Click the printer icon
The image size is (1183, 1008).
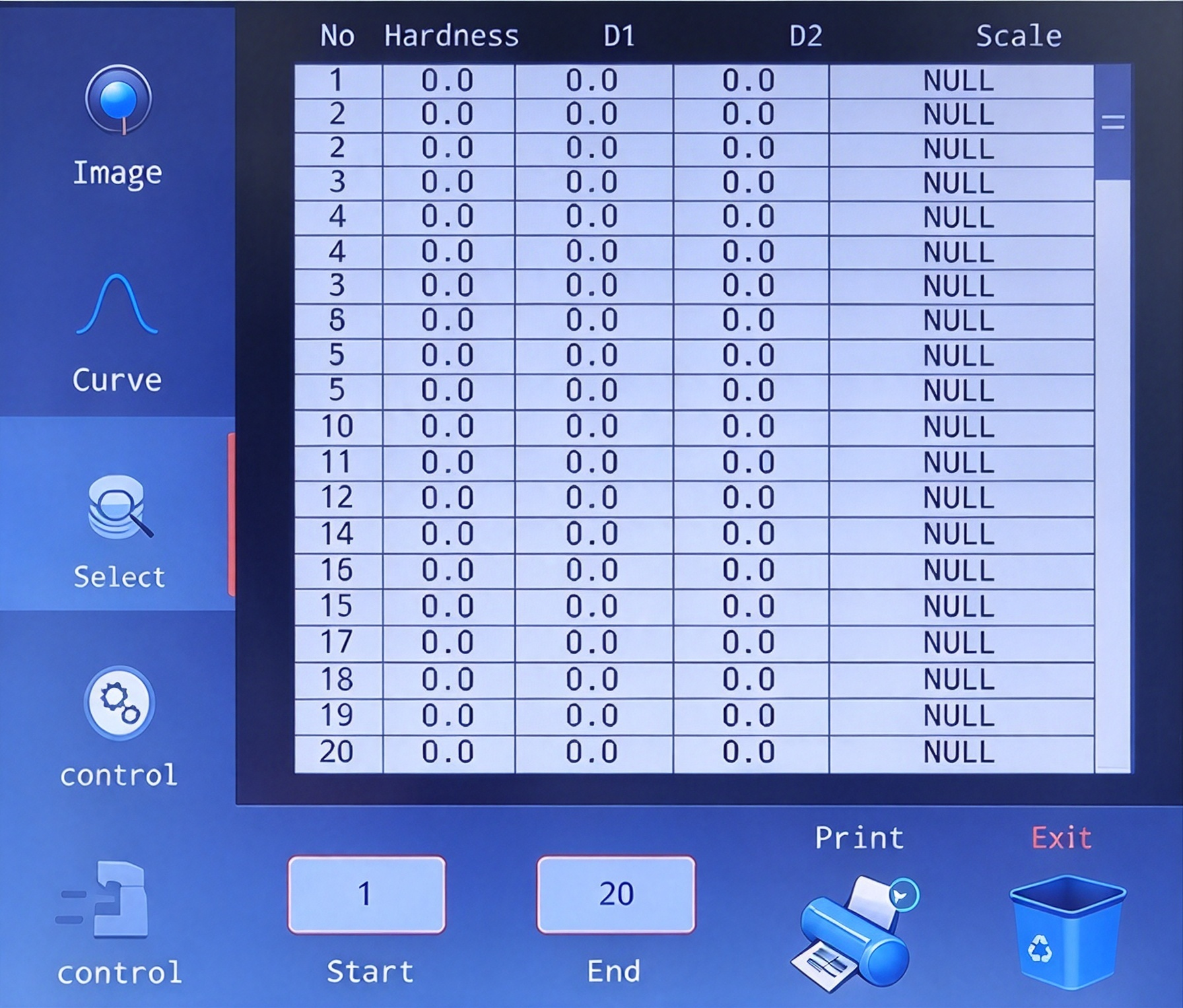click(x=855, y=933)
